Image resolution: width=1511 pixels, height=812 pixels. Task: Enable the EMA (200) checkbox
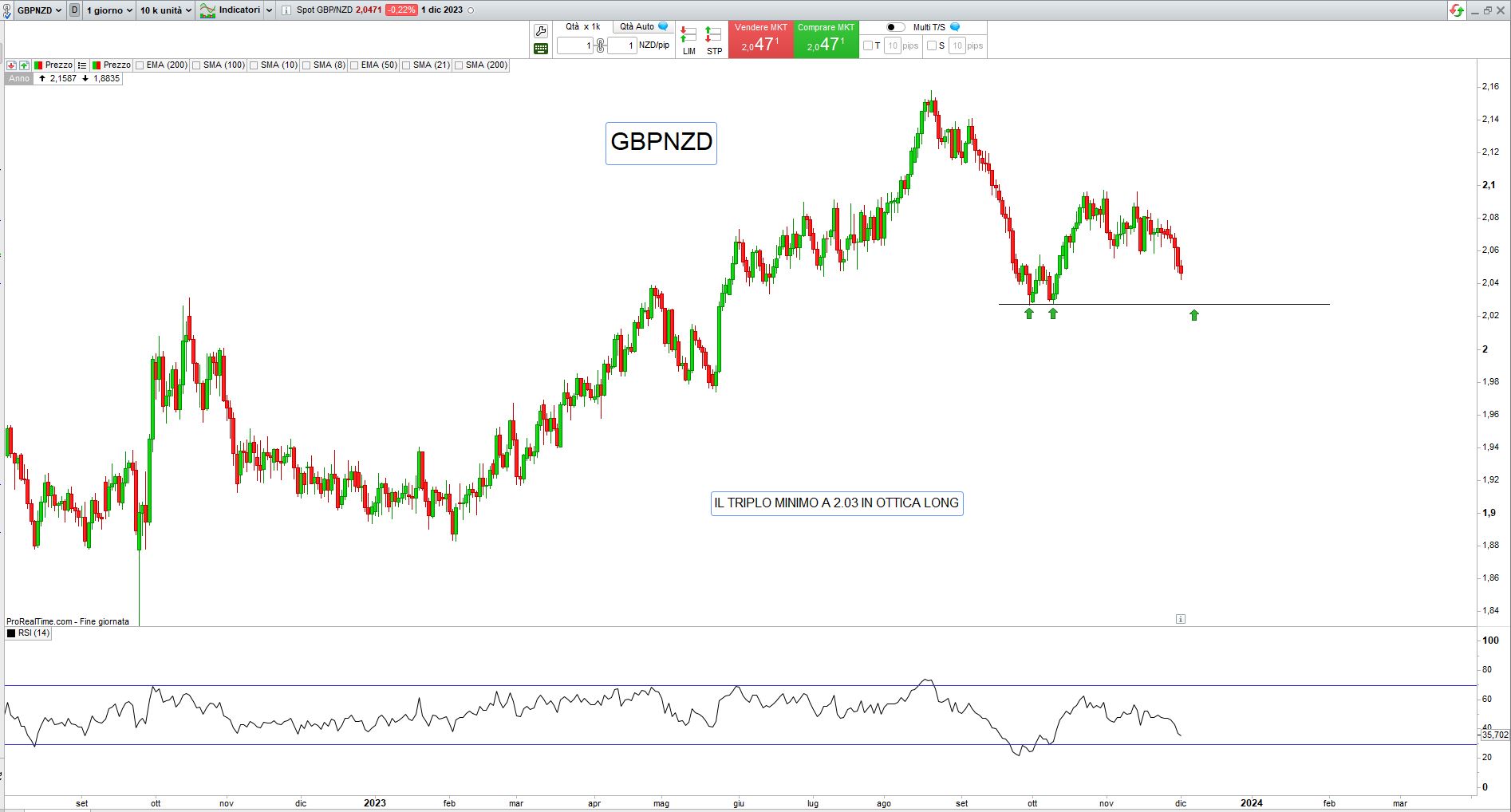[x=140, y=65]
